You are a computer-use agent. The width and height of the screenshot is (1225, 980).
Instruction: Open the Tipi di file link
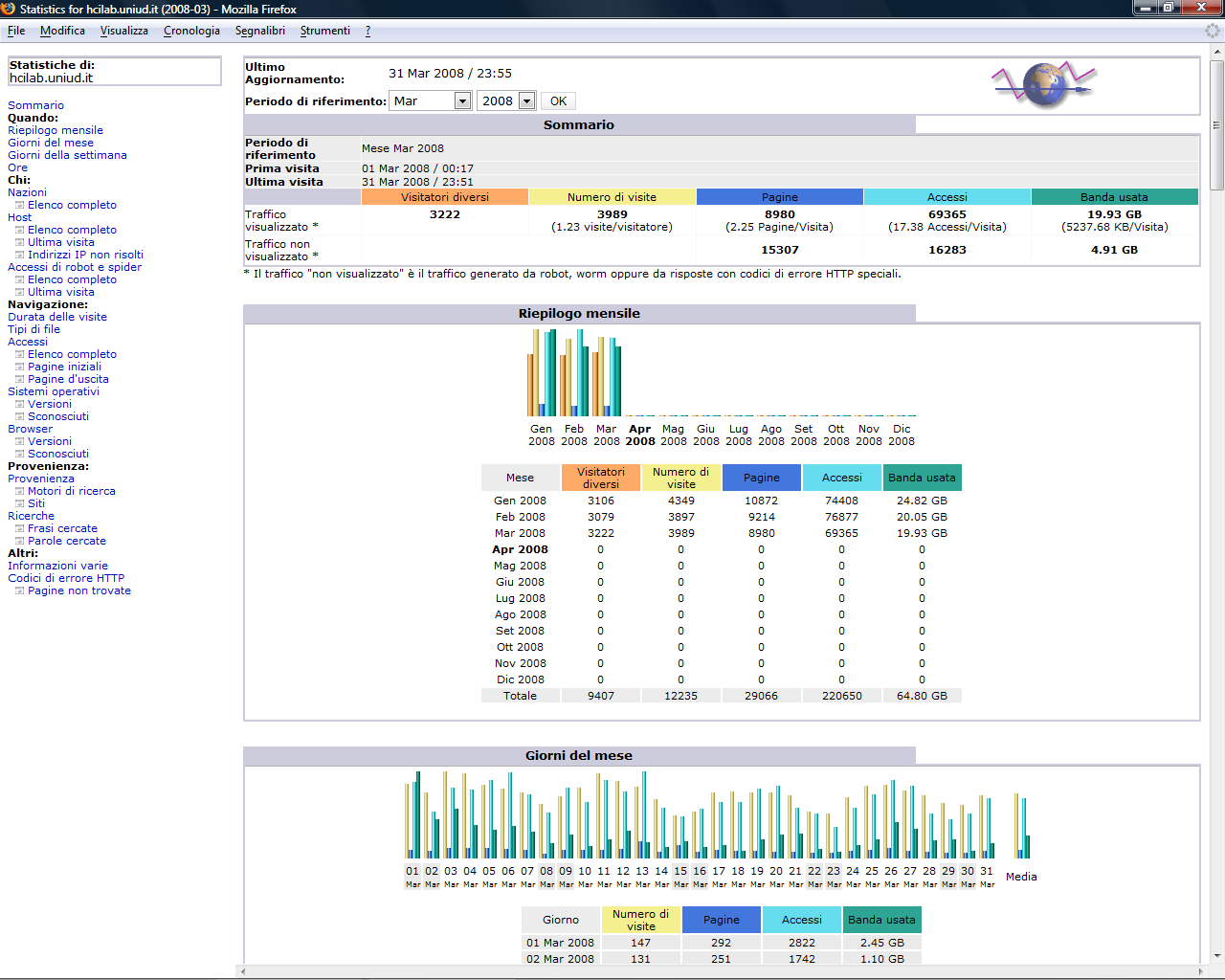[33, 329]
